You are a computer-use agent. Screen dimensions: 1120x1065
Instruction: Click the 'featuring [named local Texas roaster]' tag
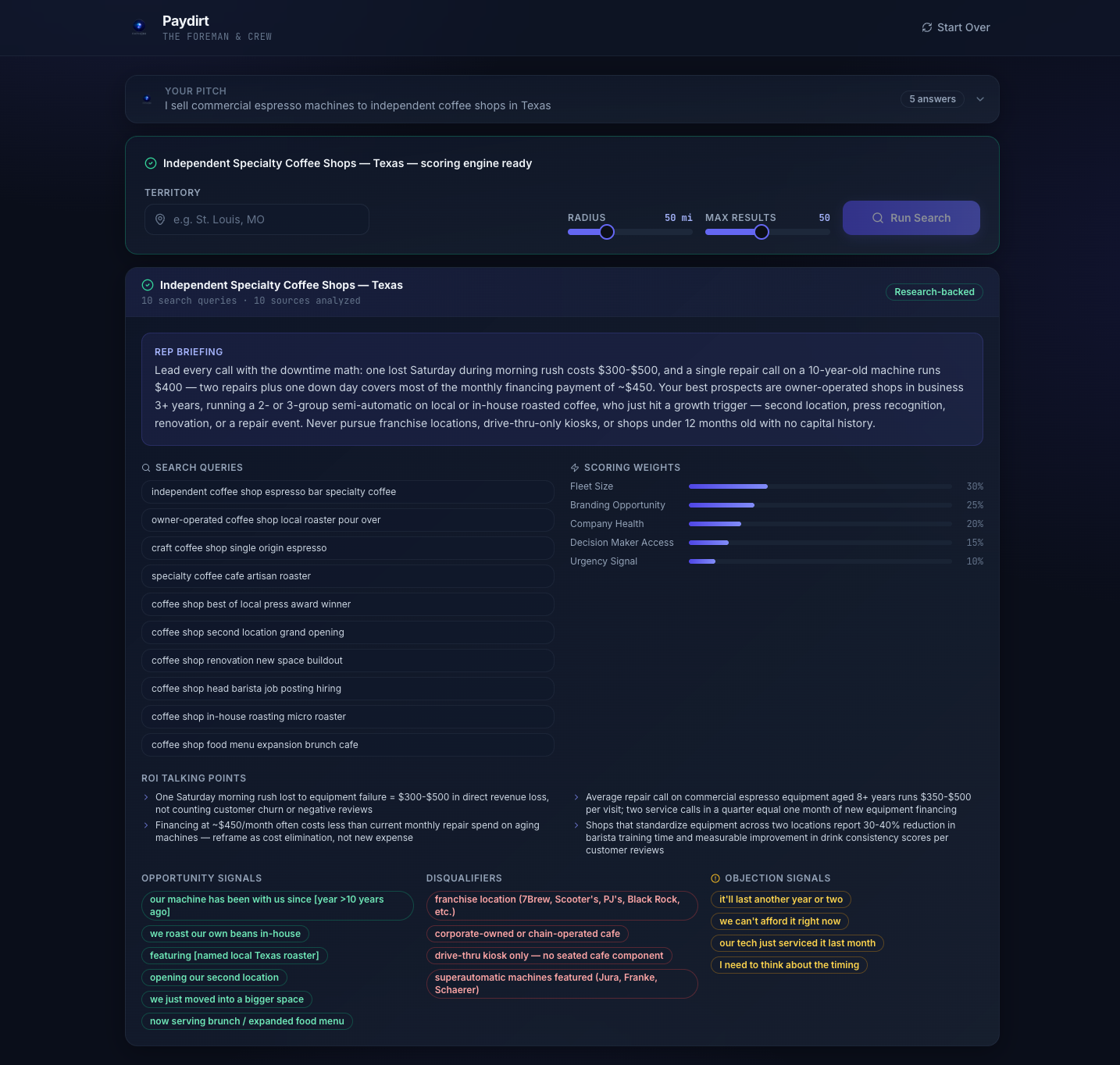(x=234, y=956)
